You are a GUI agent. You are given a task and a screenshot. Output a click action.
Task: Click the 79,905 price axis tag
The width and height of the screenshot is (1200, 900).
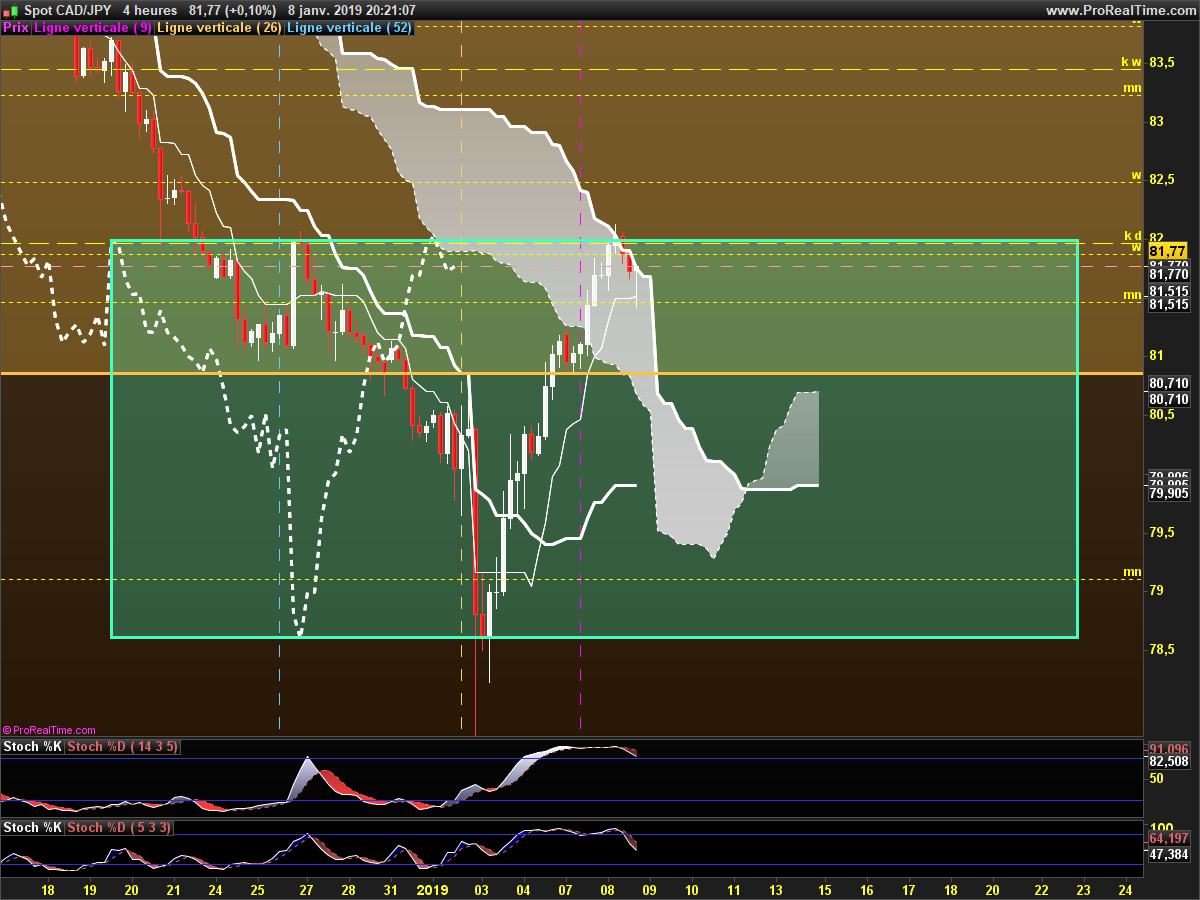(1169, 493)
